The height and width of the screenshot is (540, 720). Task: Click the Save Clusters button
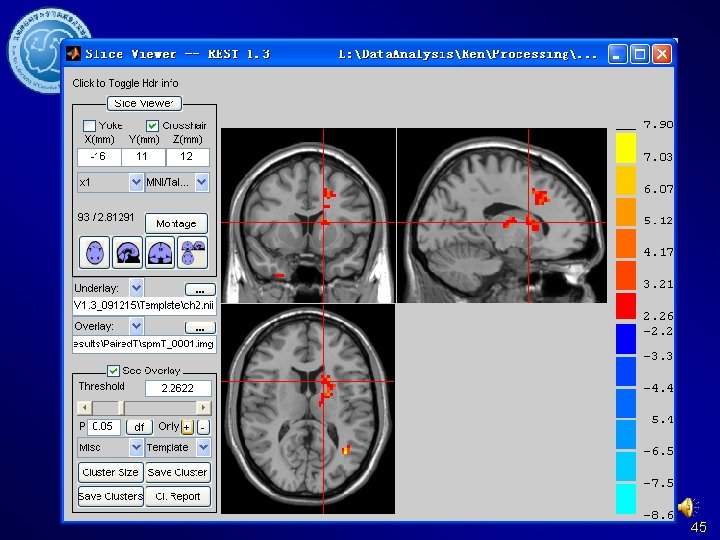pyautogui.click(x=110, y=496)
